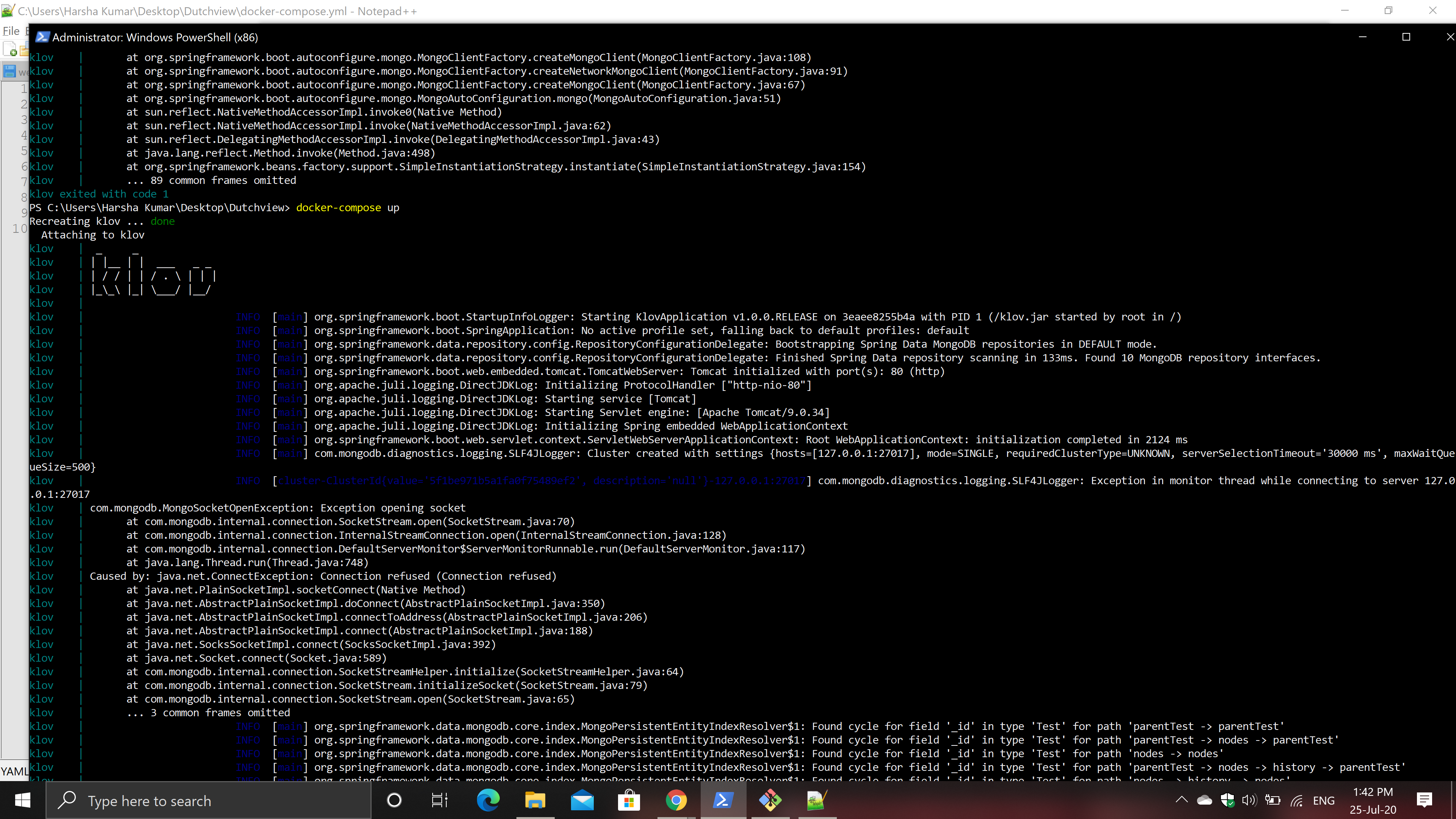Switch to Notepad++ via its taskbar icon
This screenshot has width=1456, height=819.
pyautogui.click(x=816, y=800)
